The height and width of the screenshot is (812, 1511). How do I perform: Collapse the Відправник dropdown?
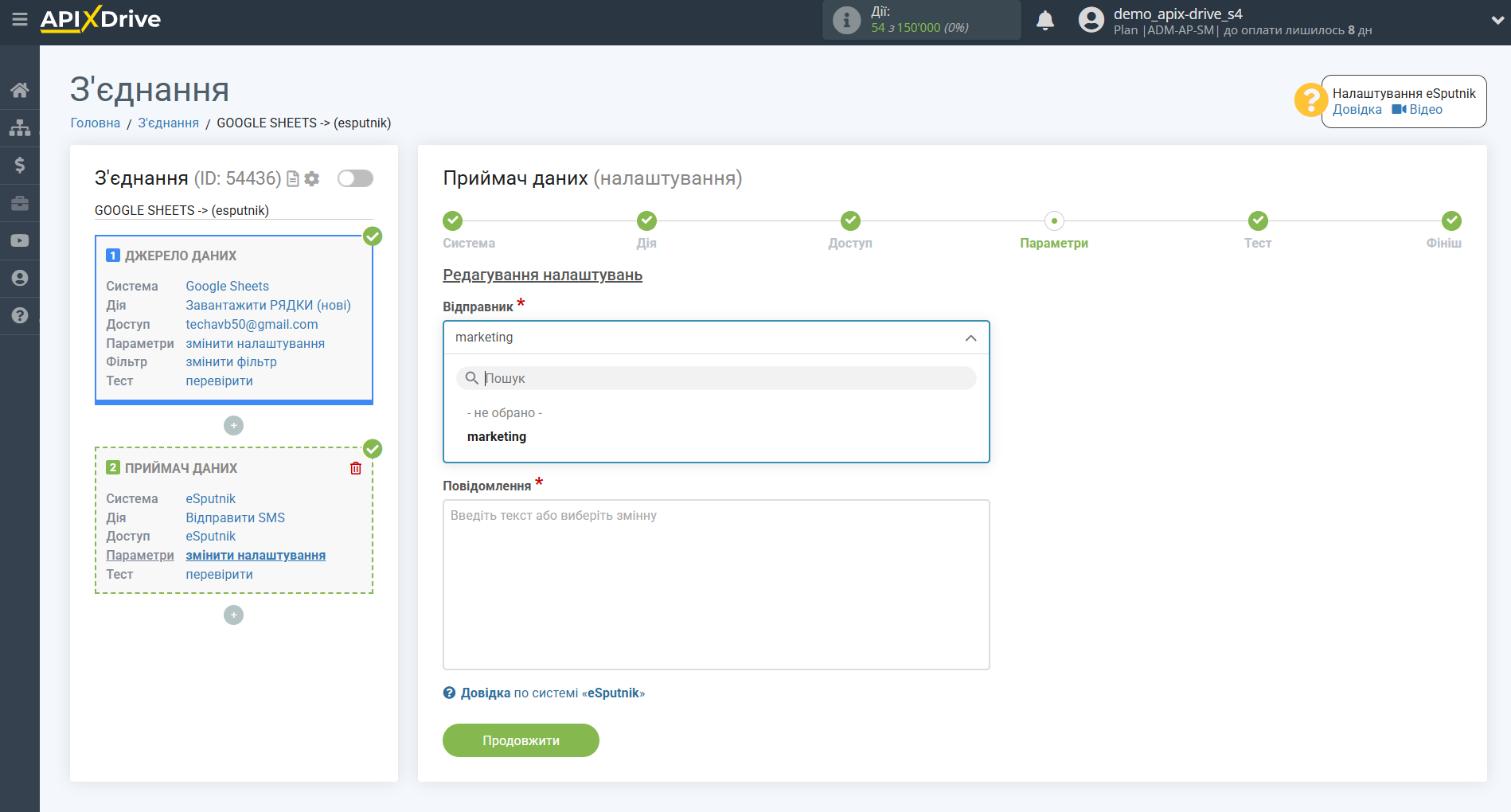tap(970, 338)
